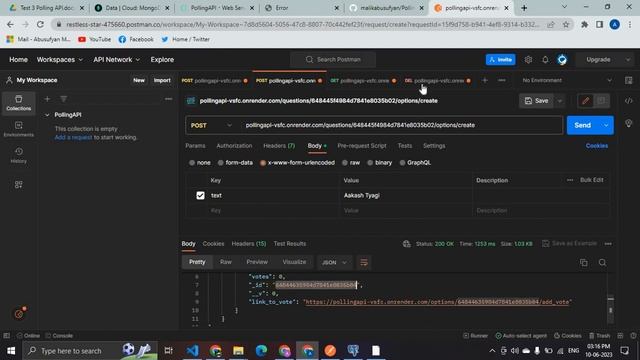Click the Save button
This screenshot has width=640, height=360.
tap(536, 101)
